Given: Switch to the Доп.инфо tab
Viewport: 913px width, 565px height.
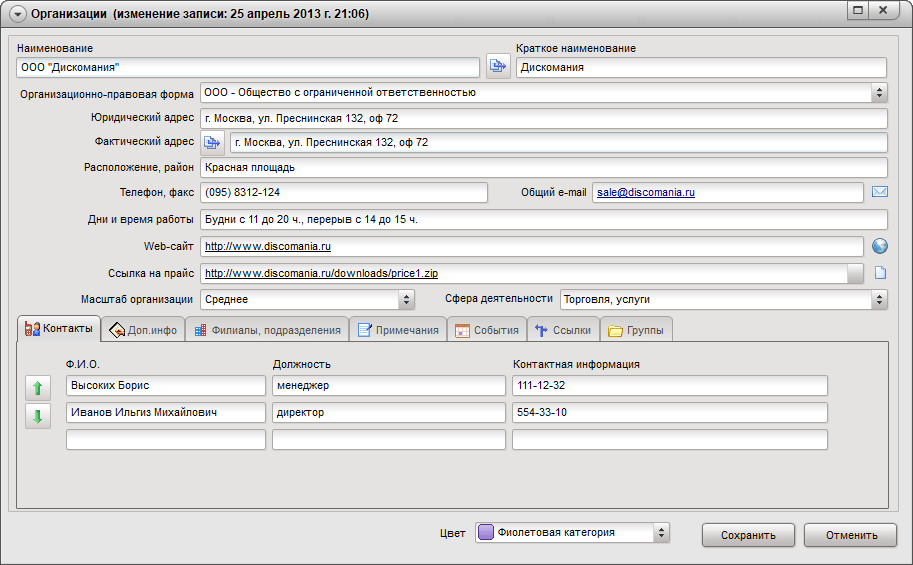Looking at the screenshot, I should click(x=143, y=330).
